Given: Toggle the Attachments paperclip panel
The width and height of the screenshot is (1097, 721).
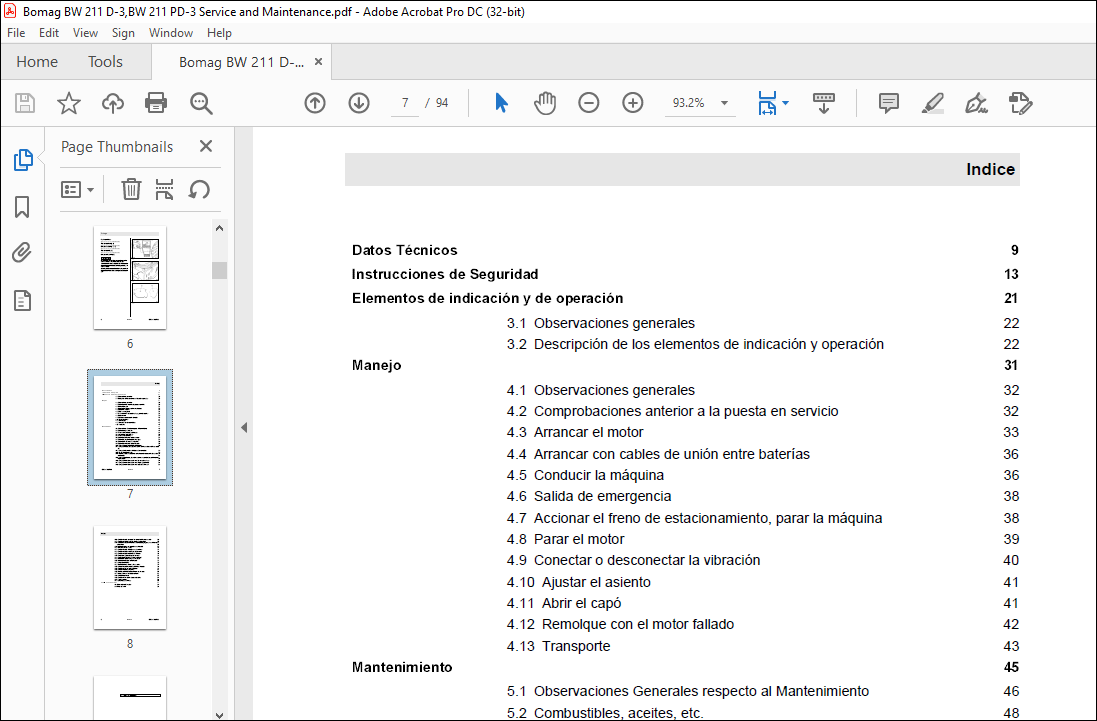Looking at the screenshot, I should (x=22, y=253).
